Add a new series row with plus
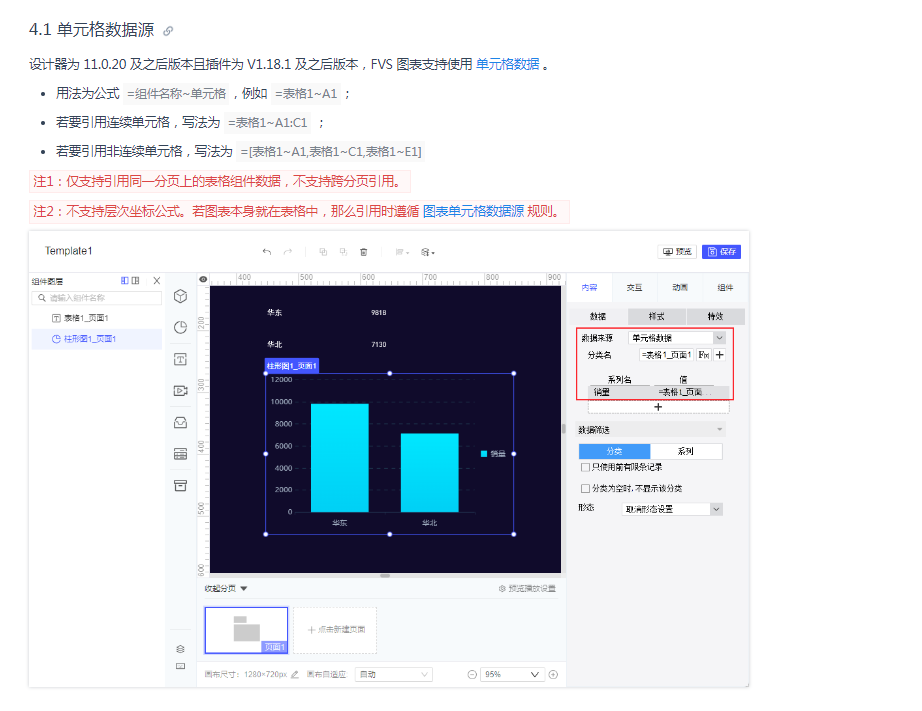The height and width of the screenshot is (711, 922). point(658,407)
